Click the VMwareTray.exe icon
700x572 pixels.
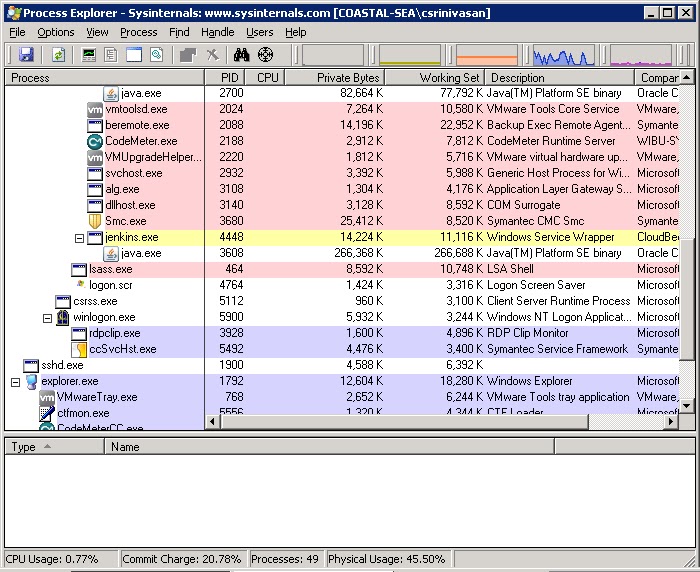point(47,397)
